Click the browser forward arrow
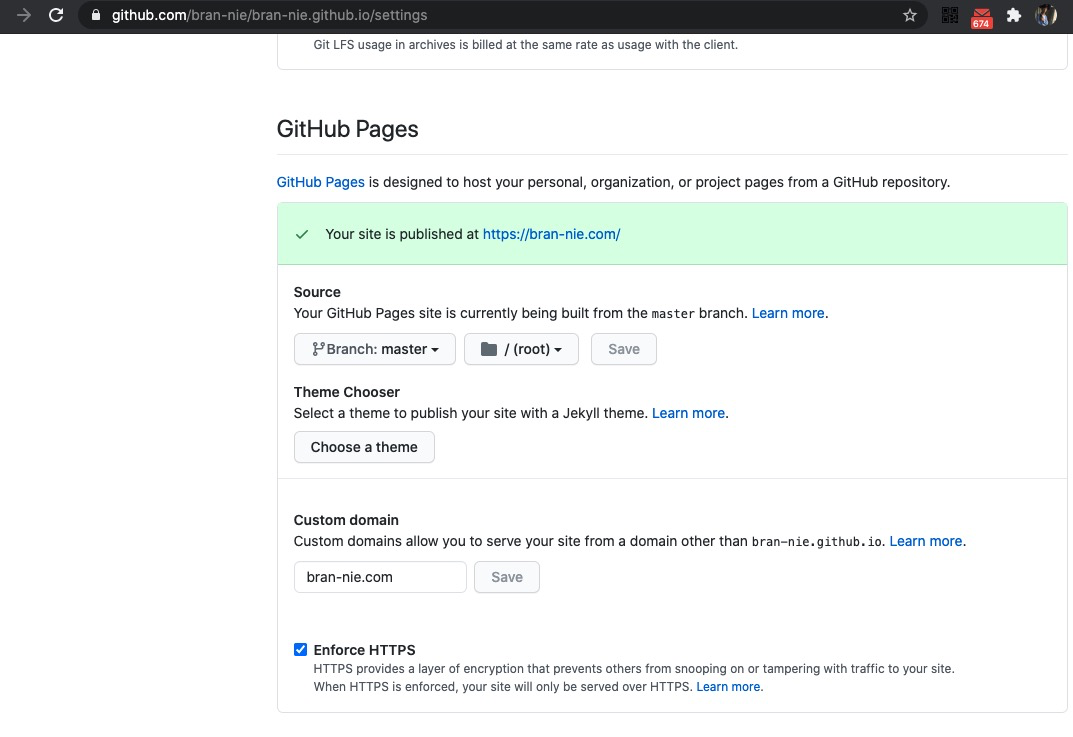 [24, 15]
